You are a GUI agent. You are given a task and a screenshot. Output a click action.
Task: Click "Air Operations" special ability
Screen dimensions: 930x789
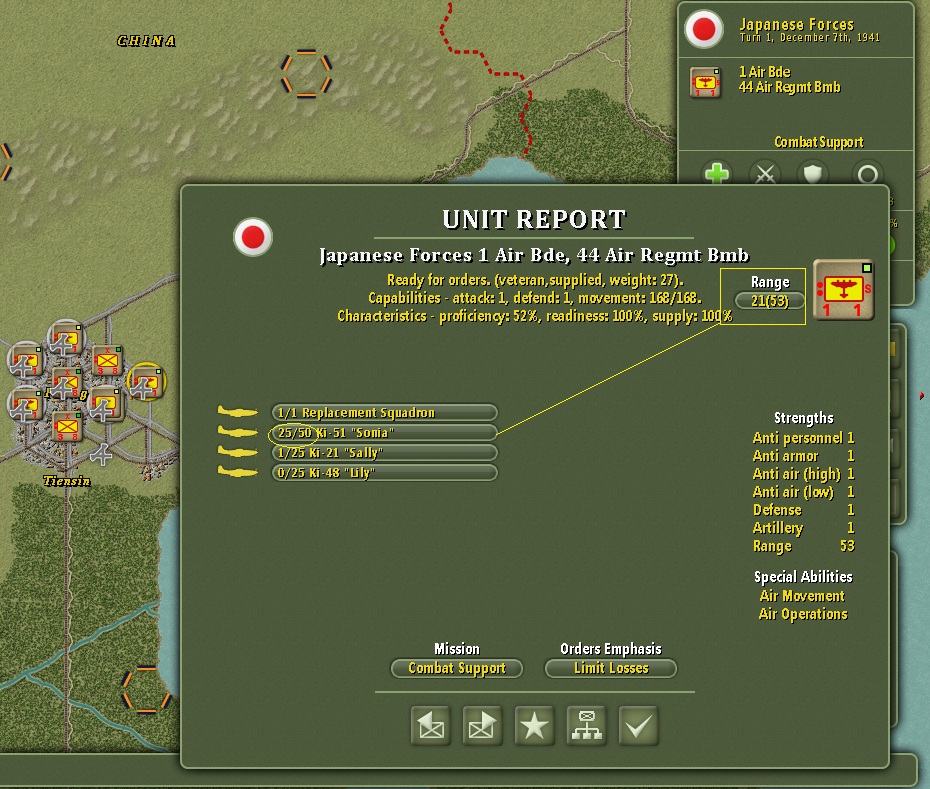[x=803, y=614]
